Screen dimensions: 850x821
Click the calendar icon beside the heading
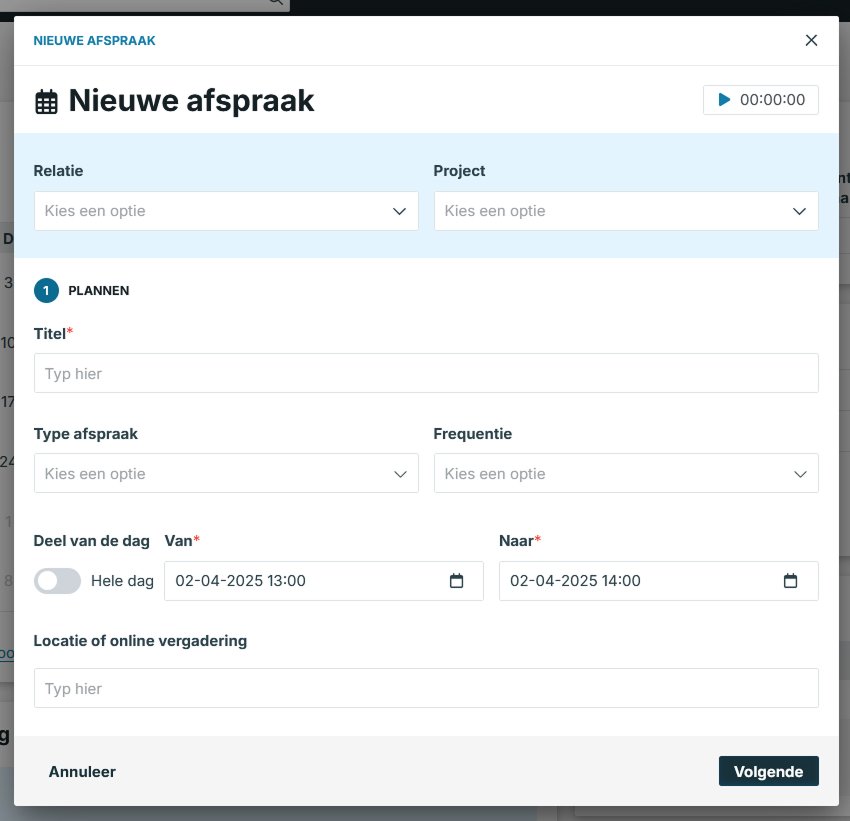(46, 101)
